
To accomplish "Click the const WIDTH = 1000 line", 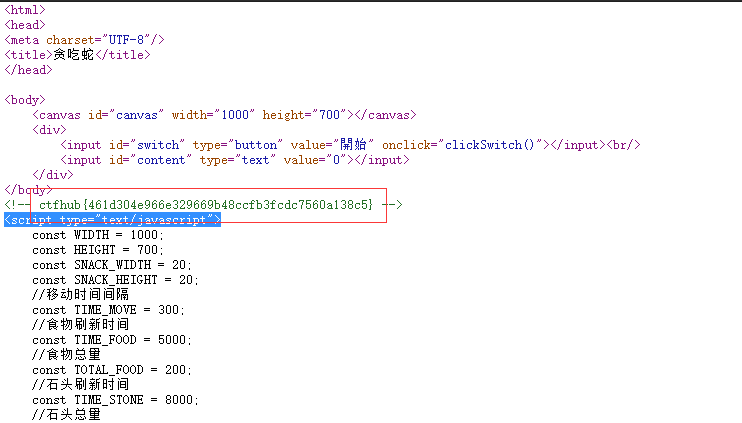I will click(x=98, y=235).
